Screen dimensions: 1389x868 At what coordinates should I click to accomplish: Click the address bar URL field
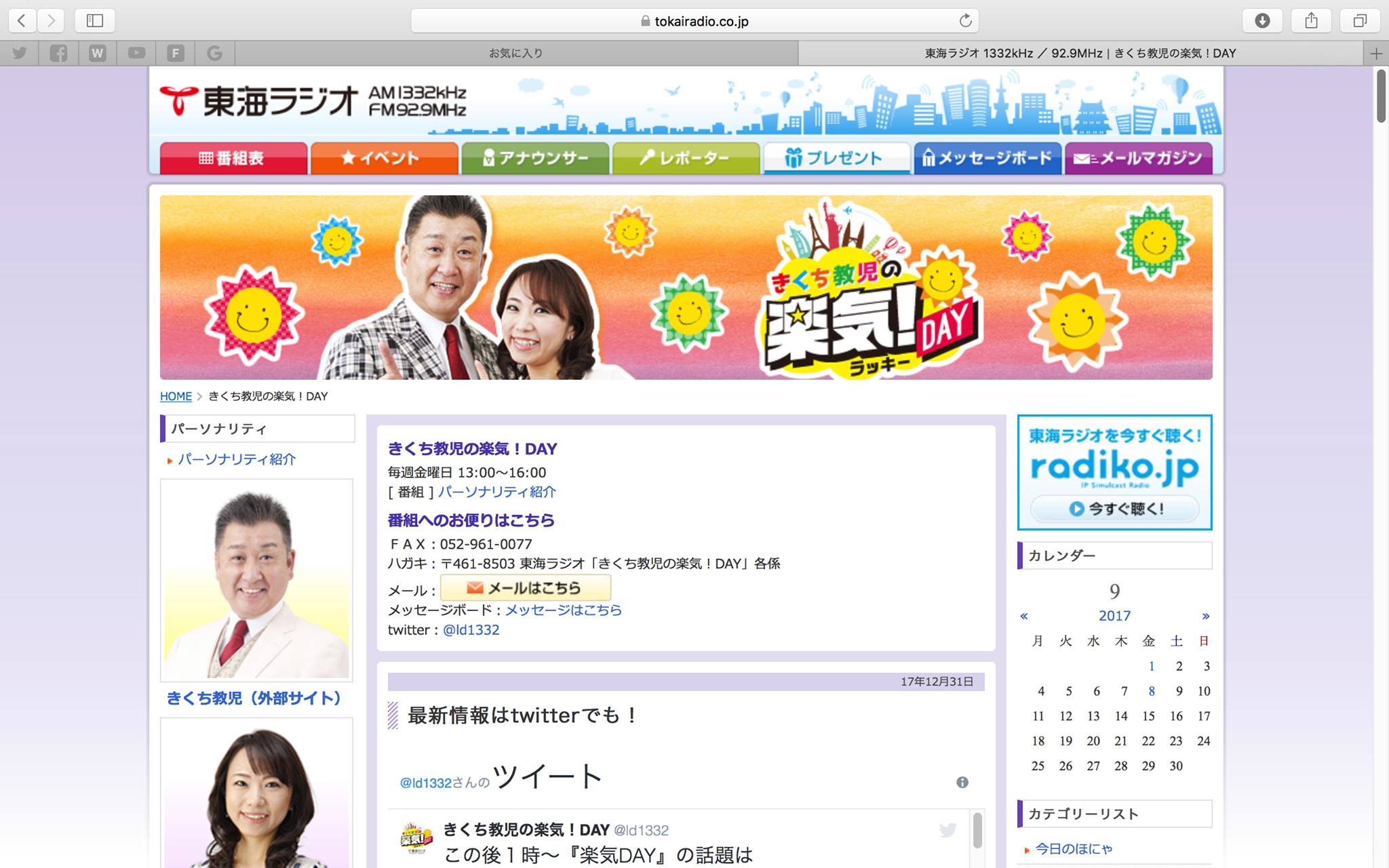pyautogui.click(x=694, y=21)
